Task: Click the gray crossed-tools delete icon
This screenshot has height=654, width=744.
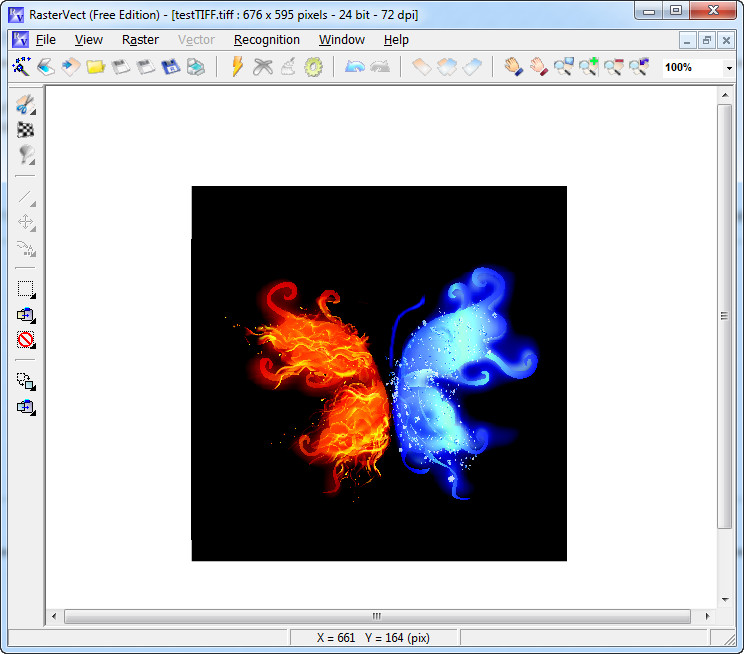Action: 263,67
